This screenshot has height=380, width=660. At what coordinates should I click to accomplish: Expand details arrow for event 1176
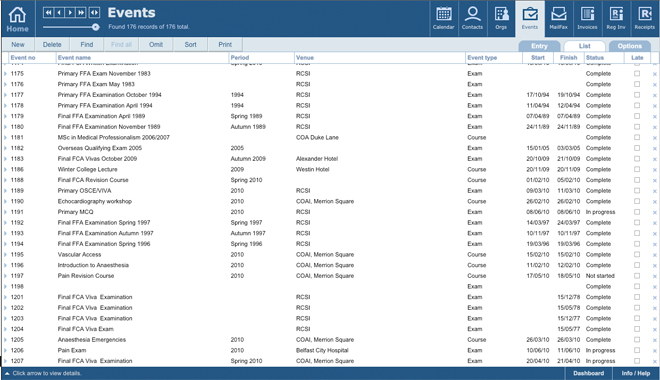[5, 84]
